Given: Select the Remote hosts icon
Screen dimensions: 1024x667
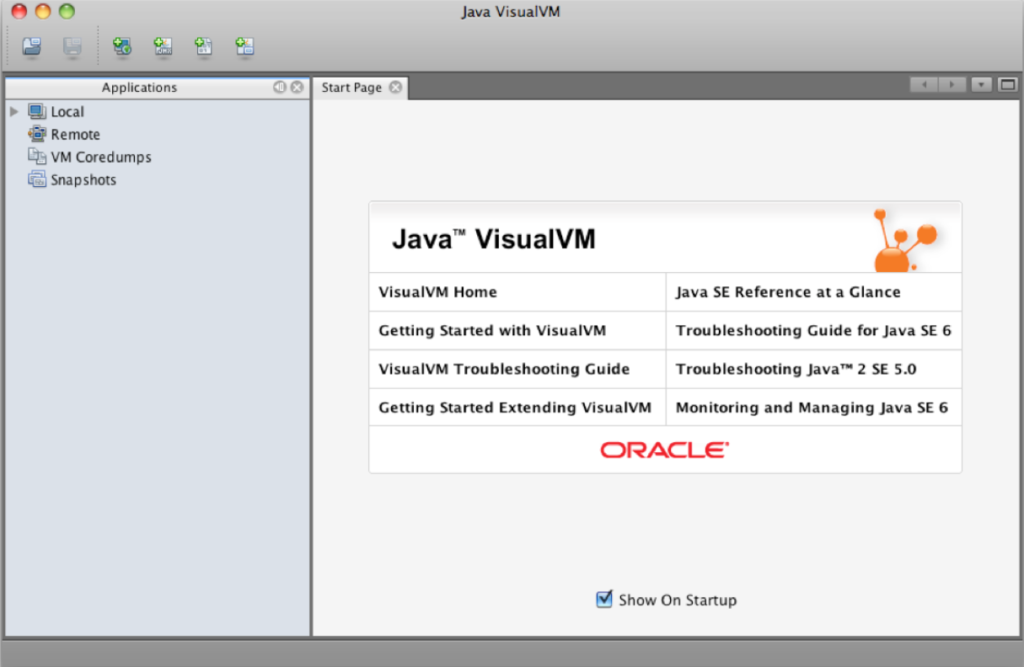Looking at the screenshot, I should click(37, 134).
